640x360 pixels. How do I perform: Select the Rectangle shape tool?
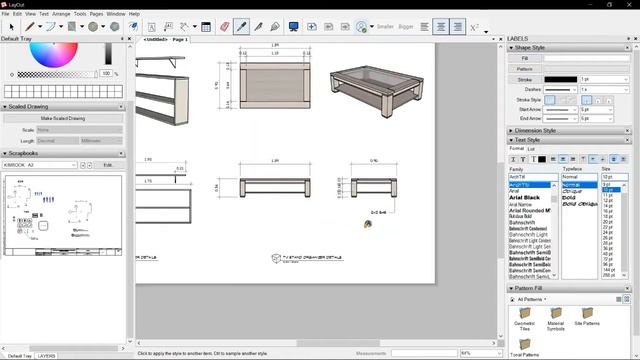pyautogui.click(x=72, y=27)
